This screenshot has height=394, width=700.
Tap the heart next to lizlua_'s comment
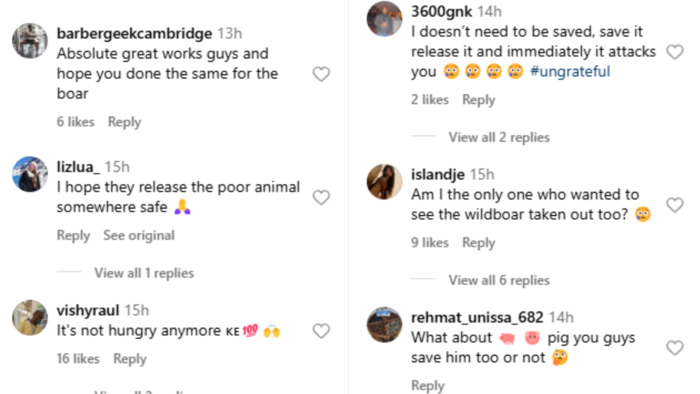pos(321,198)
